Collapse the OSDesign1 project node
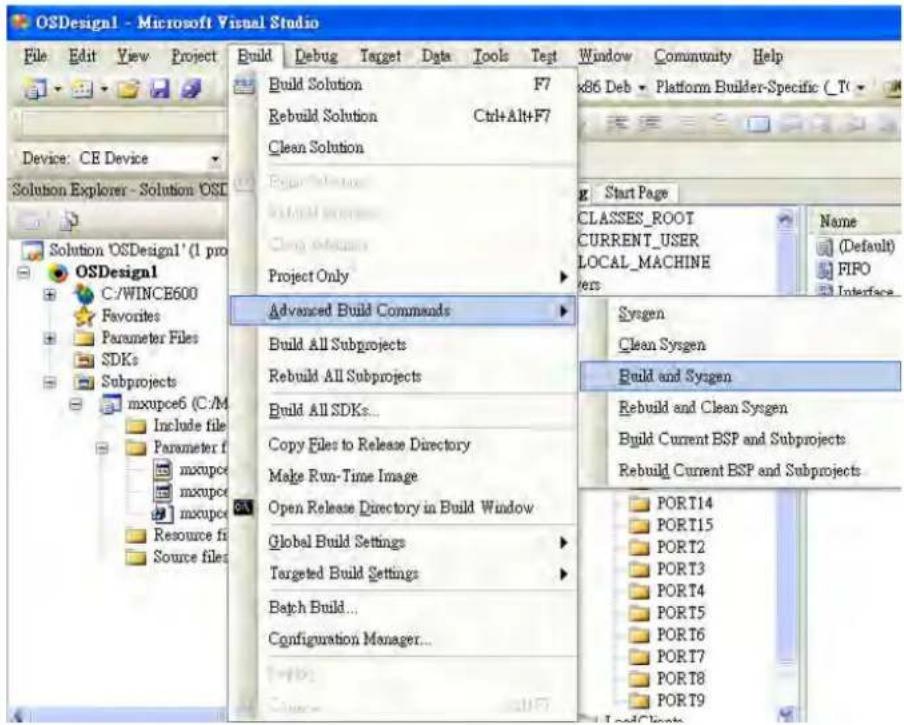The width and height of the screenshot is (904, 725). click(x=24, y=272)
